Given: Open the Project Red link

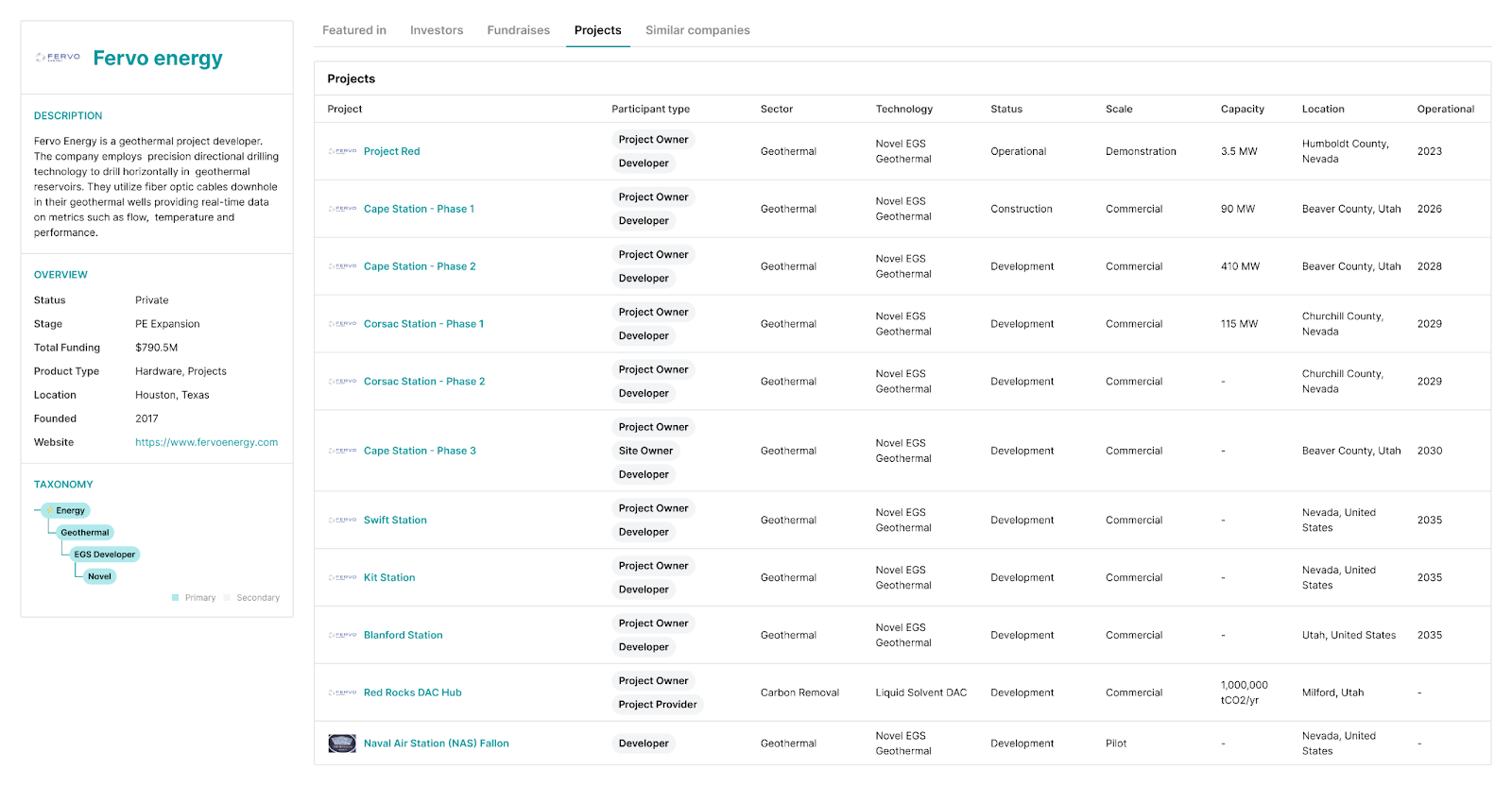Looking at the screenshot, I should pos(392,151).
